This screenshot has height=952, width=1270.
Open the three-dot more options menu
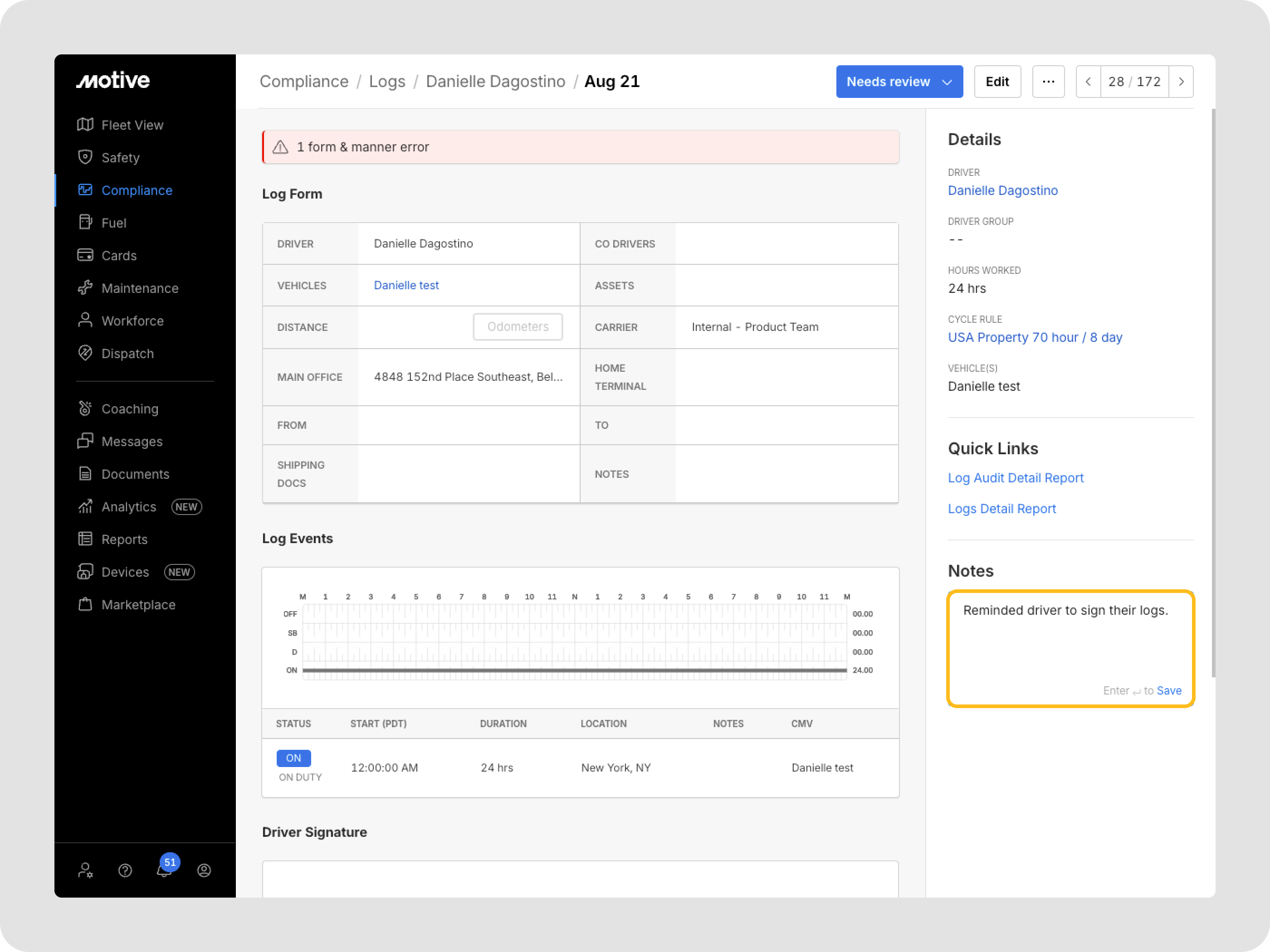(1048, 82)
